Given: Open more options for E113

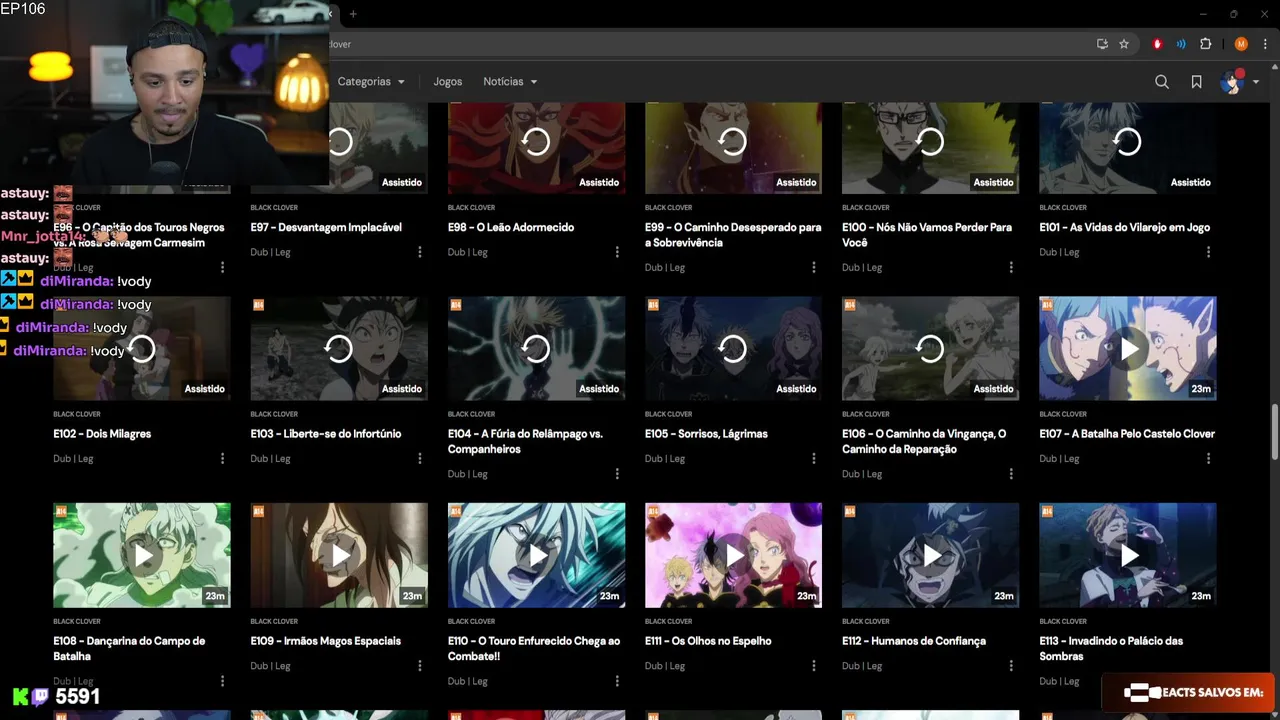Looking at the screenshot, I should (1208, 681).
